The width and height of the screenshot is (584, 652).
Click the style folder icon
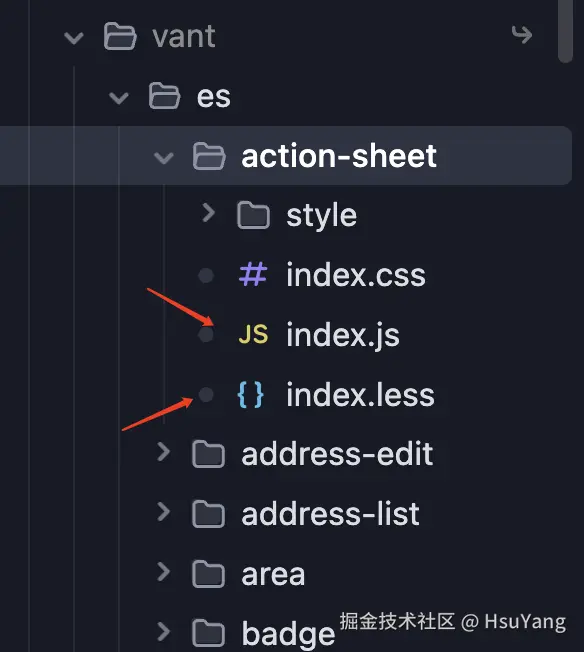click(253, 215)
